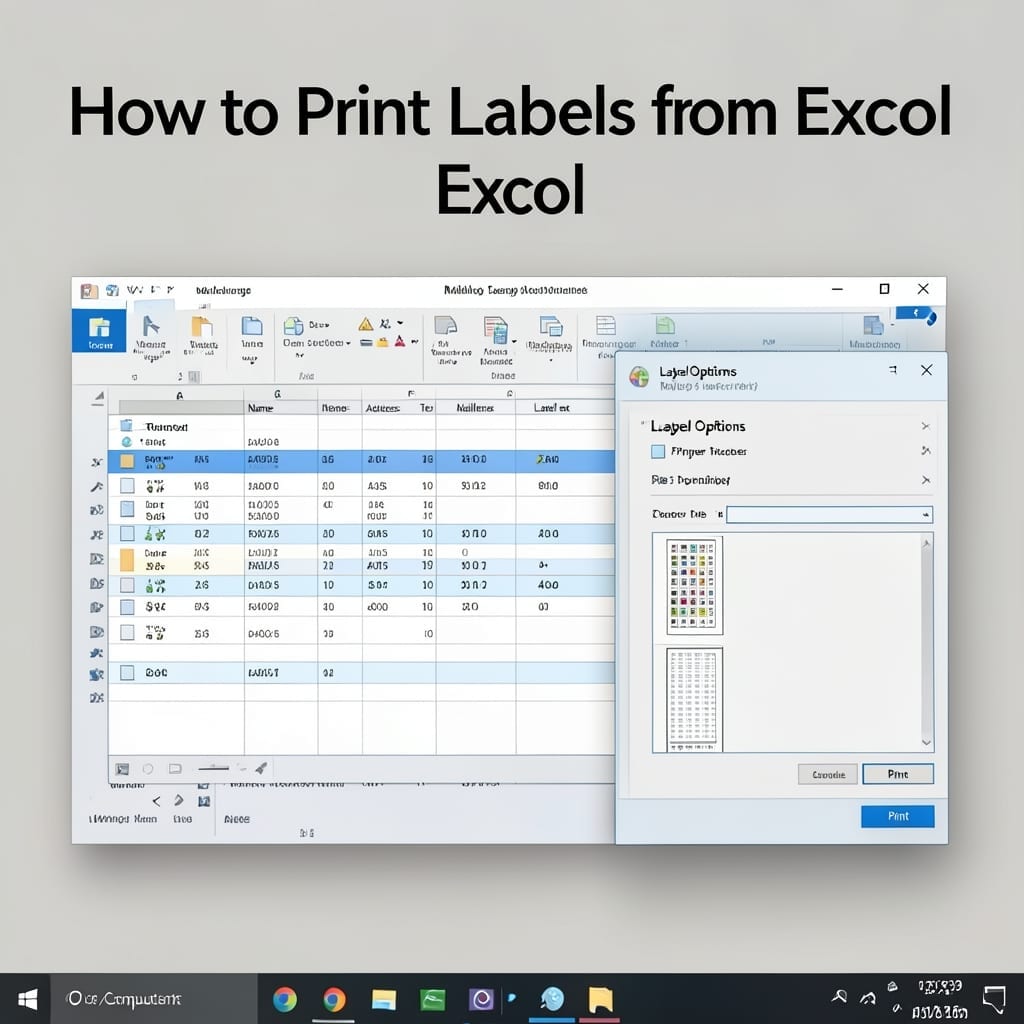Click the red triangle icon in the ribbon
Image resolution: width=1024 pixels, height=1024 pixels.
coord(400,341)
